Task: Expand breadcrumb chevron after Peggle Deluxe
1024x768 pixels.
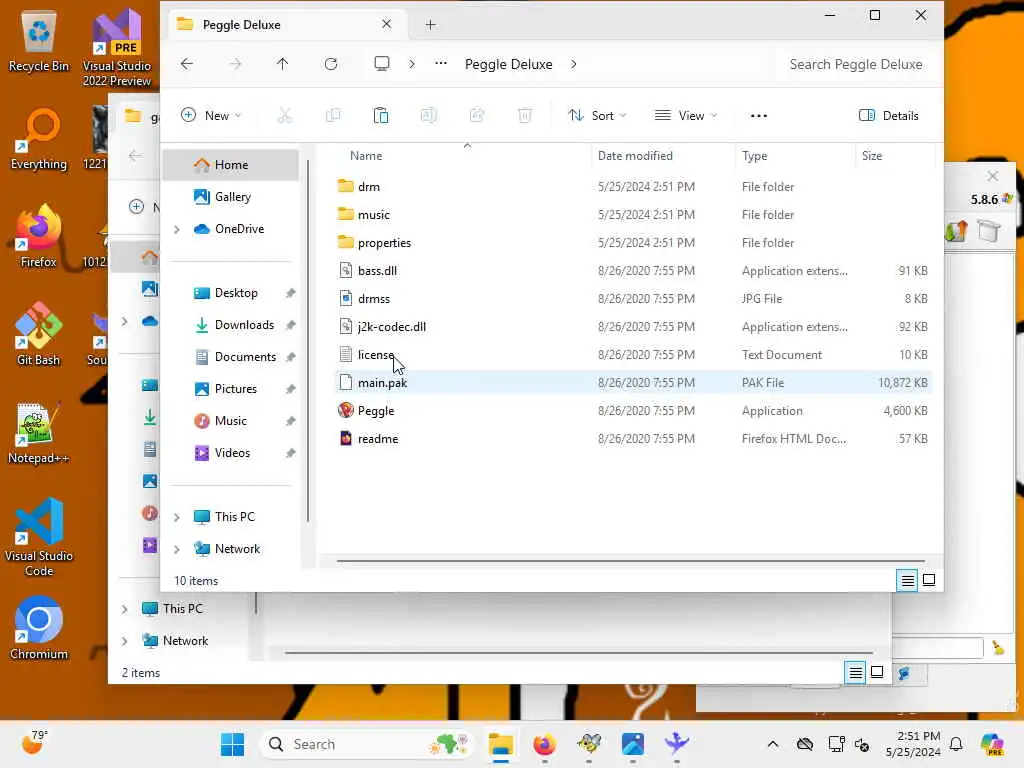Action: pos(573,64)
